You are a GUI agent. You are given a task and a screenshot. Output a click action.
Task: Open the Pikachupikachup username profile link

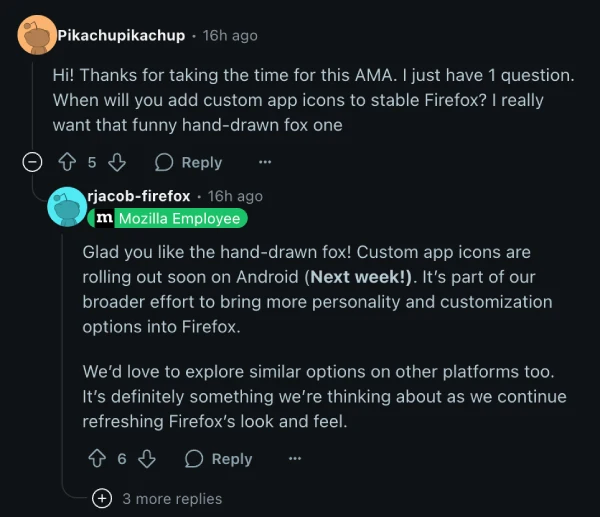121,35
